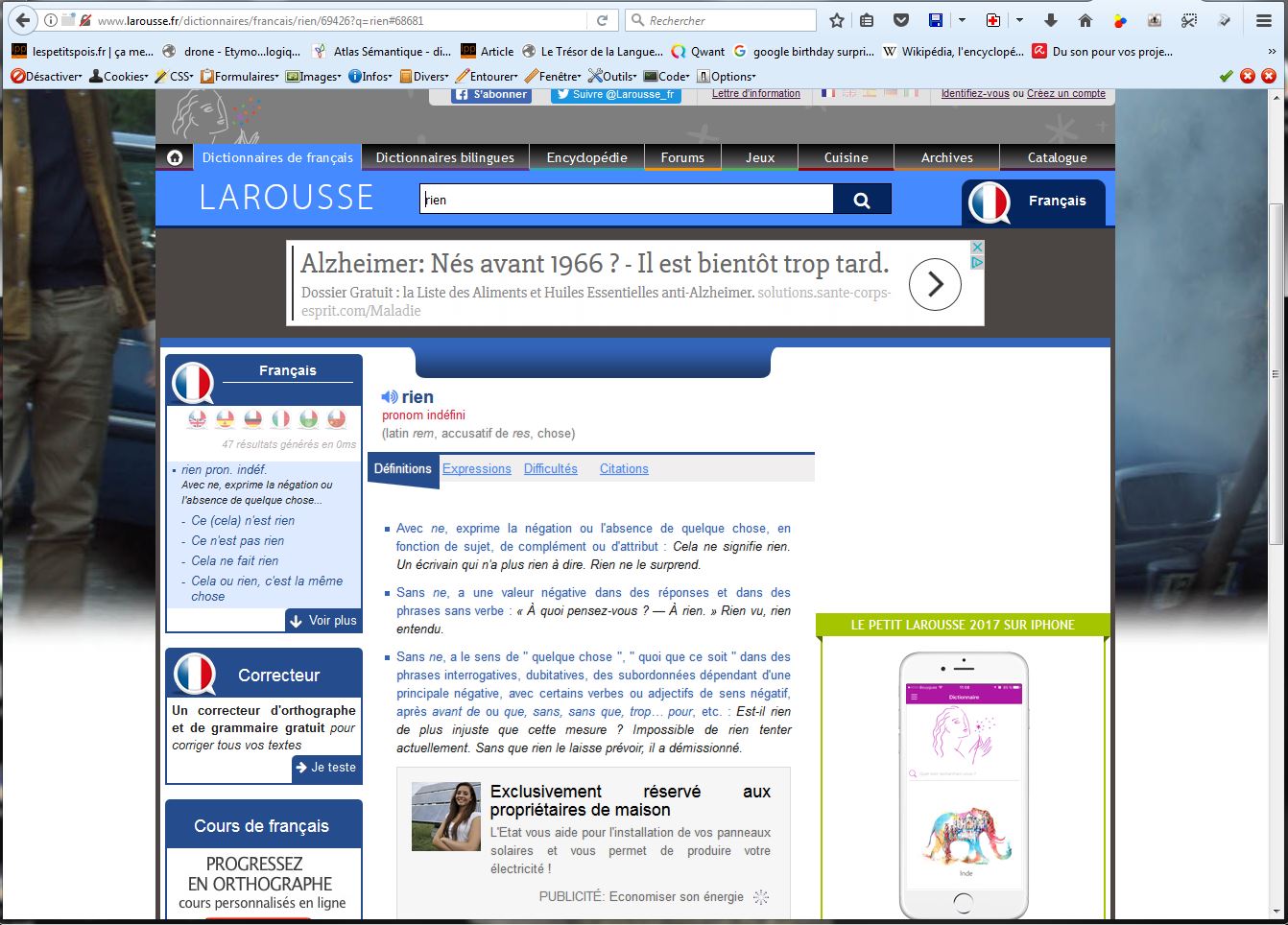Bookmark this page with the star icon

[x=836, y=20]
